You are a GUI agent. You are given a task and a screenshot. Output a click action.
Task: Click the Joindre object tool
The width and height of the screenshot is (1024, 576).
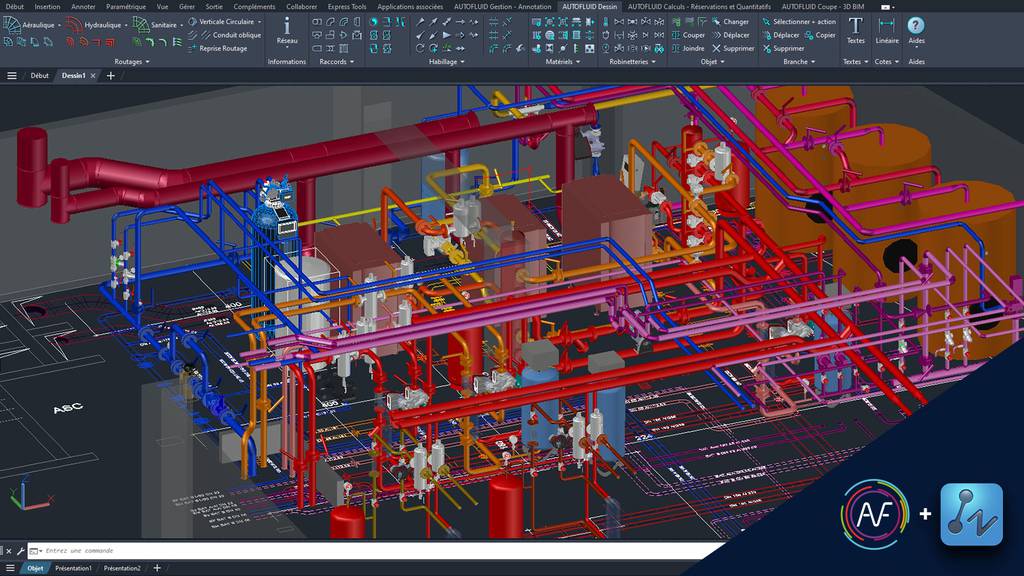click(x=688, y=48)
